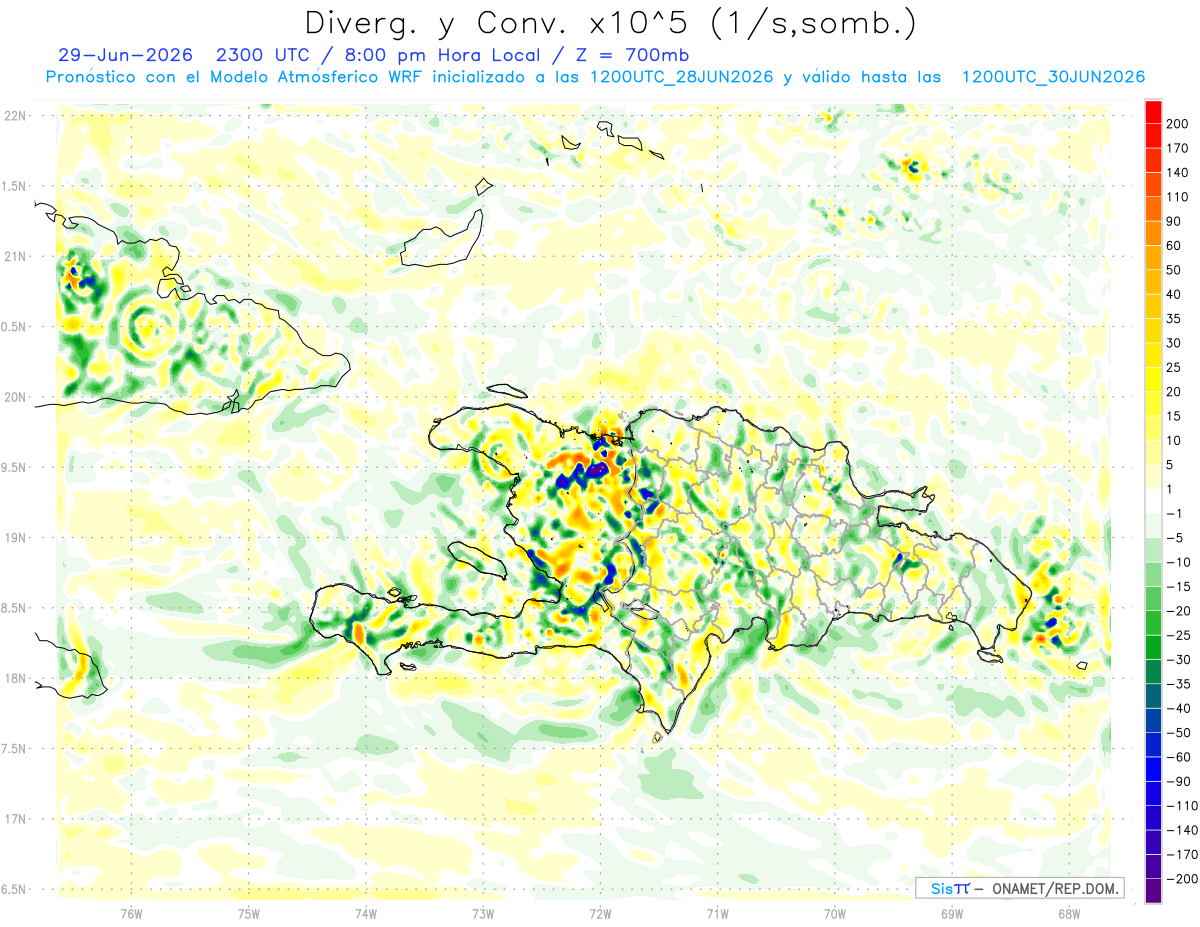Click the -30 value on the color scale

tap(1179, 659)
